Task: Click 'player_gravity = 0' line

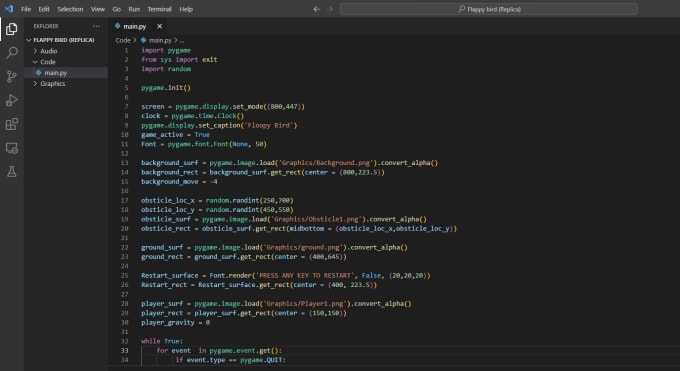Action: [175, 322]
